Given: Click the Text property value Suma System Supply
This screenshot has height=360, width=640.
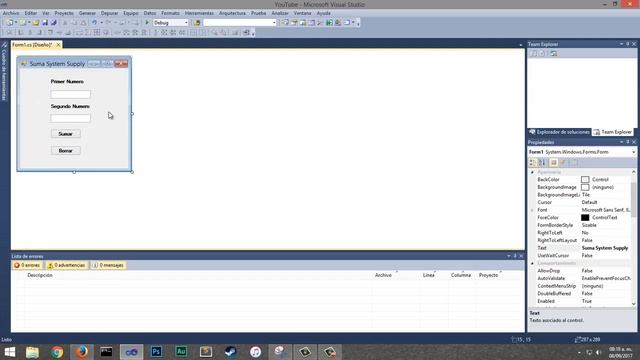Looking at the screenshot, I should tap(605, 248).
